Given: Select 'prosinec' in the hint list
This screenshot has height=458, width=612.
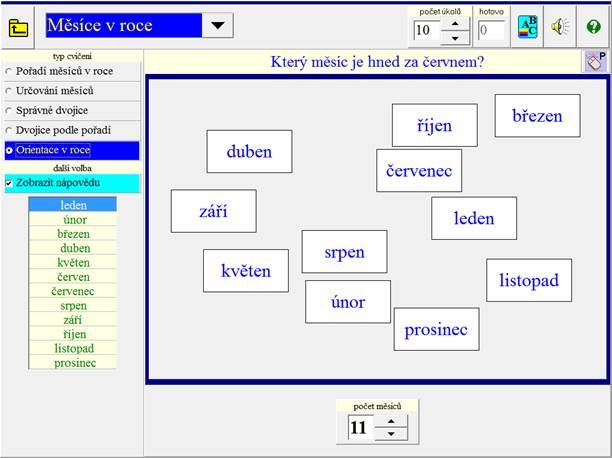Looking at the screenshot, I should tap(73, 362).
